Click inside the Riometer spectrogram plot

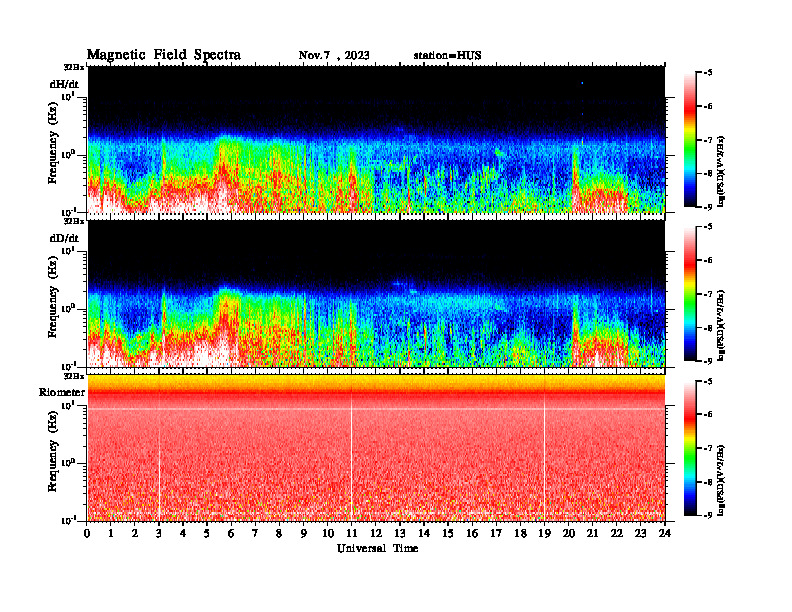tap(376, 448)
